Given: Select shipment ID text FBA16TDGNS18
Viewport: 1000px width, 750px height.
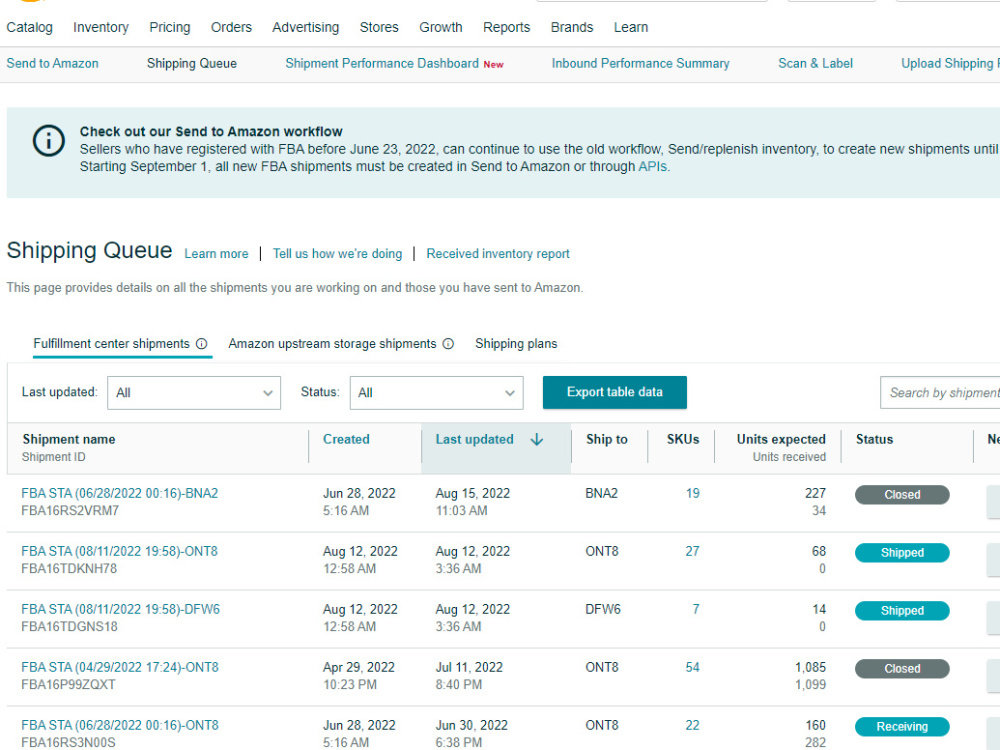Looking at the screenshot, I should tap(70, 626).
